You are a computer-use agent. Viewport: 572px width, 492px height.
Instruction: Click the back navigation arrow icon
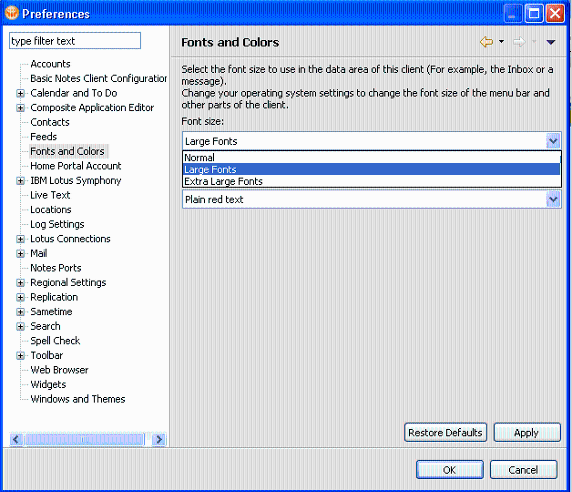click(486, 42)
